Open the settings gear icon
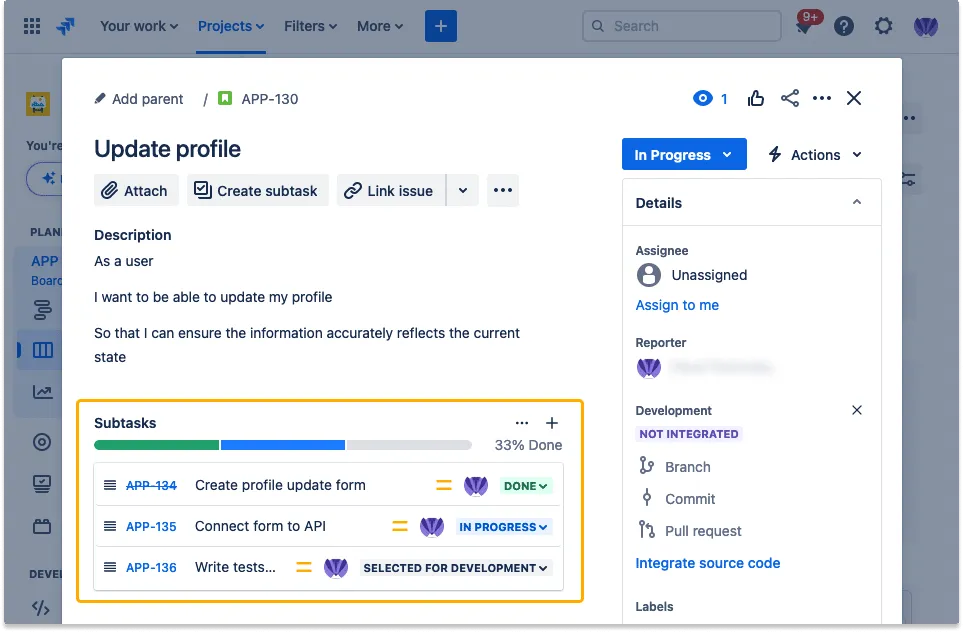Image resolution: width=963 pixels, height=632 pixels. coord(883,26)
